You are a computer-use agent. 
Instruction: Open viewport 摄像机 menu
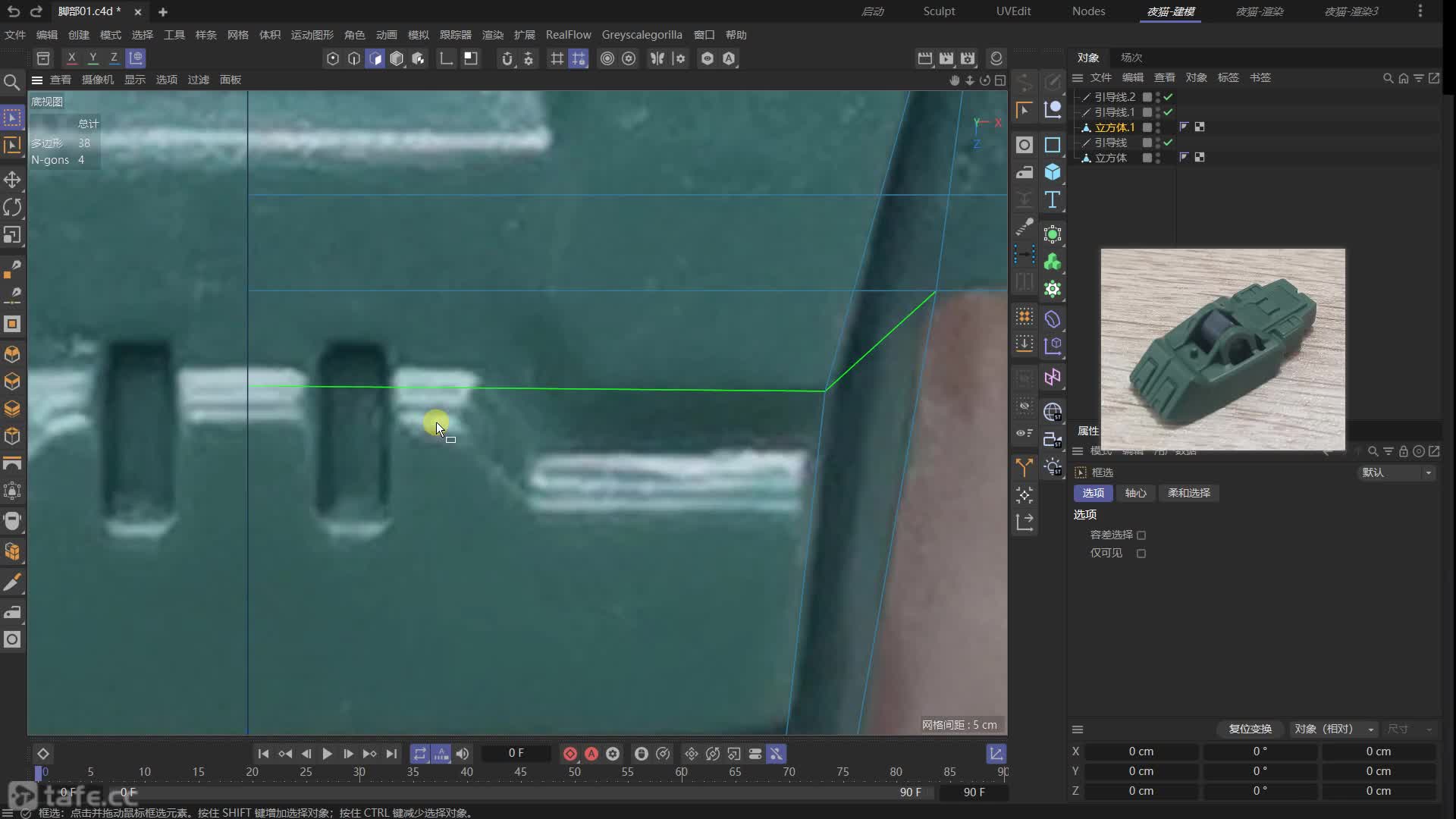pos(97,80)
